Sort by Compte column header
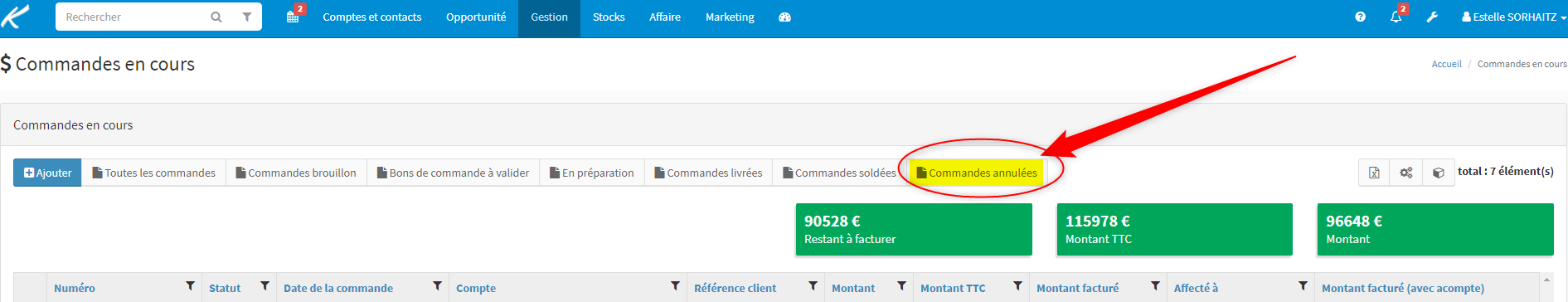Screen dimensions: 1568x302 pos(476,288)
